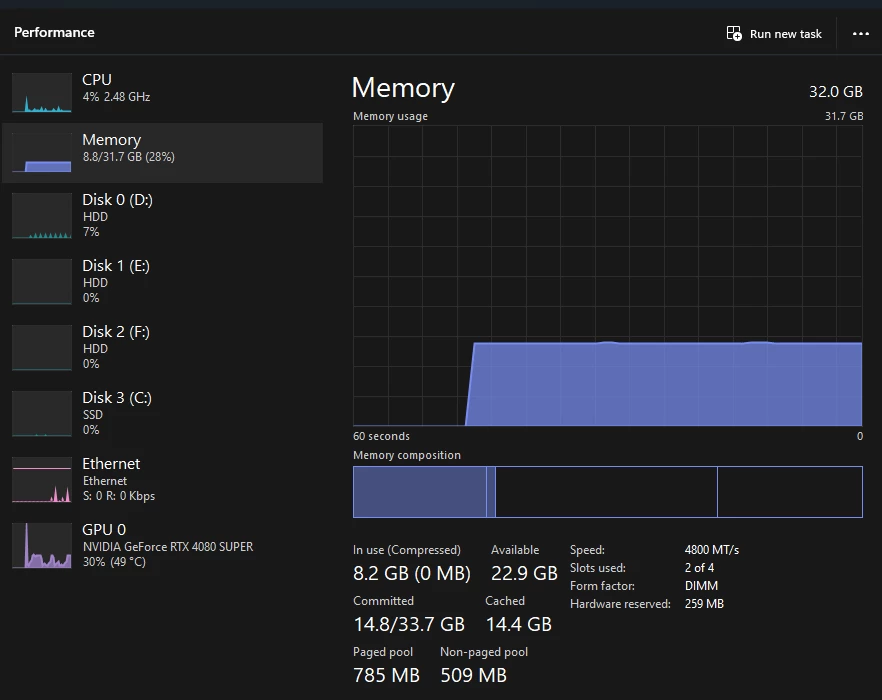This screenshot has width=882, height=700.
Task: Click the Committed value 14.8/33.7 GB
Action: coord(409,624)
